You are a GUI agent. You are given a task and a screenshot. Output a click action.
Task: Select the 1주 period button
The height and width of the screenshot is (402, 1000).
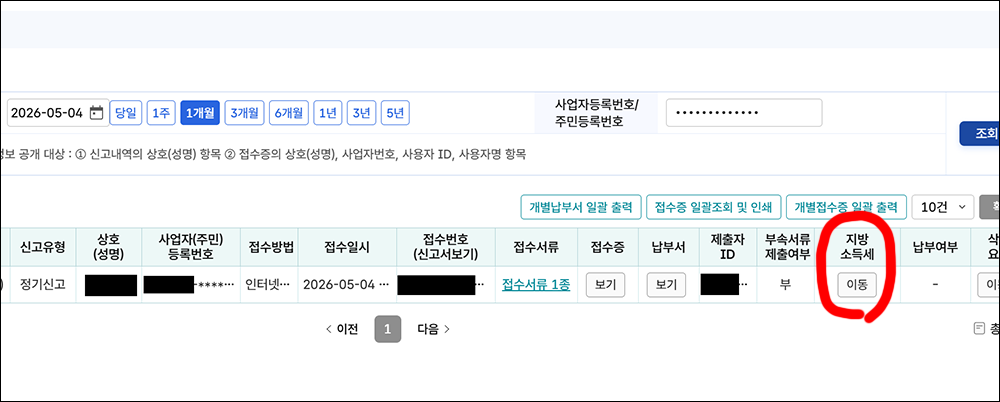click(x=161, y=113)
